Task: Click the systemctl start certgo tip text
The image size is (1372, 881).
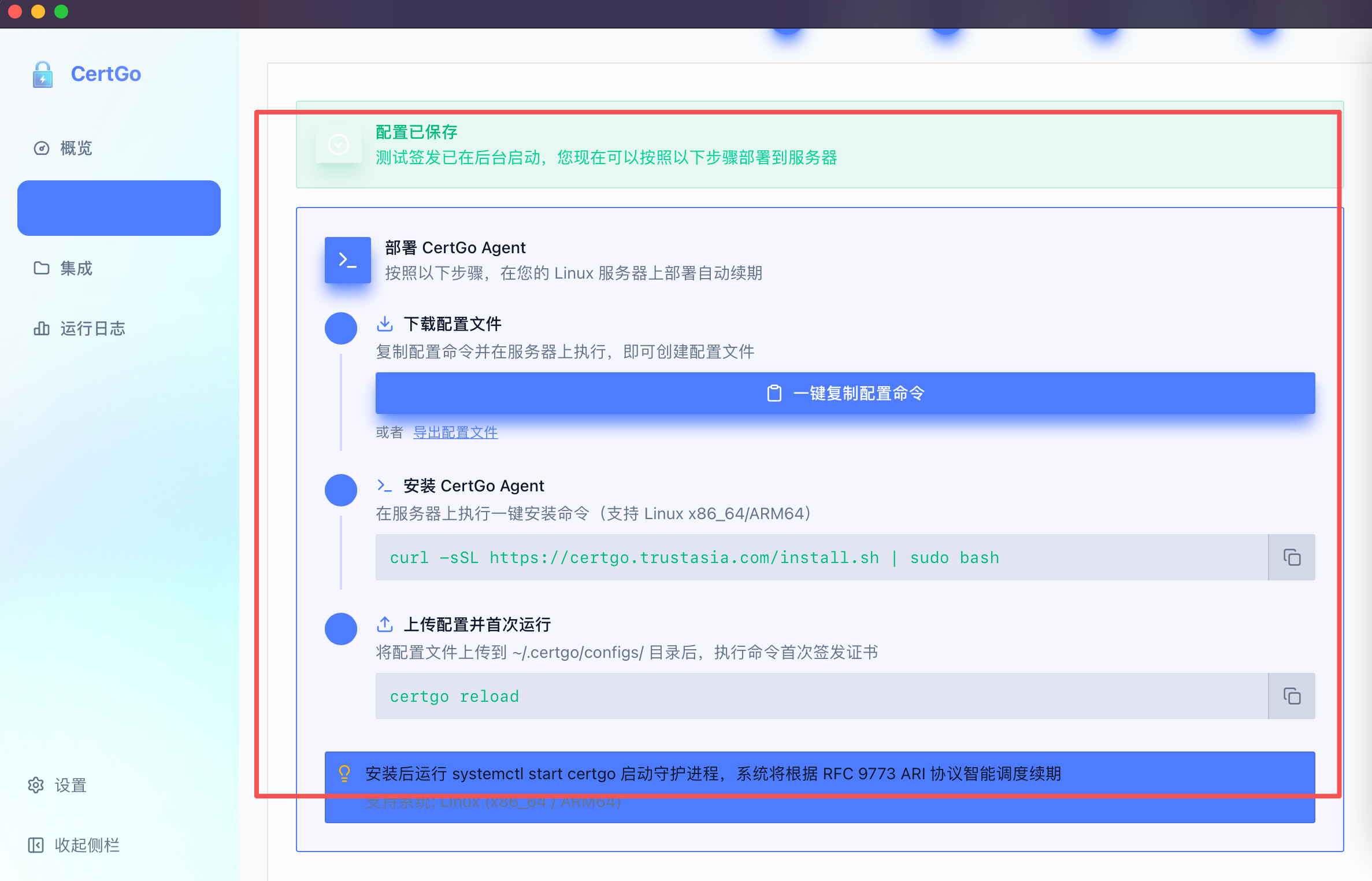Action: [713, 773]
